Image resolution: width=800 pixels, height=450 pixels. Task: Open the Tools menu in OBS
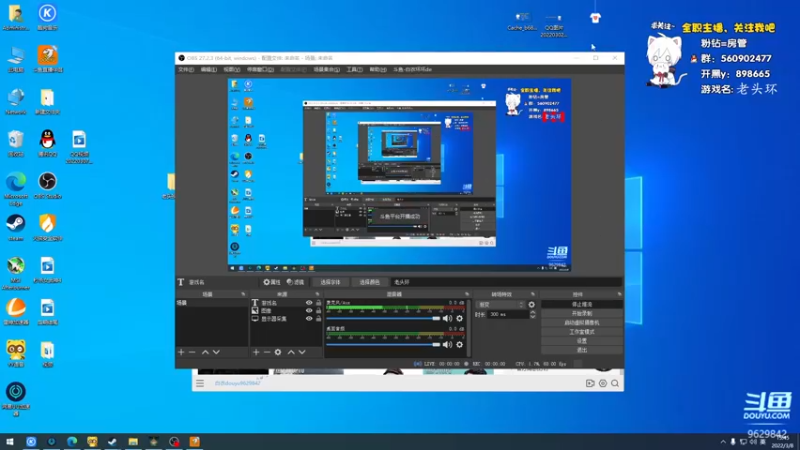(354, 69)
